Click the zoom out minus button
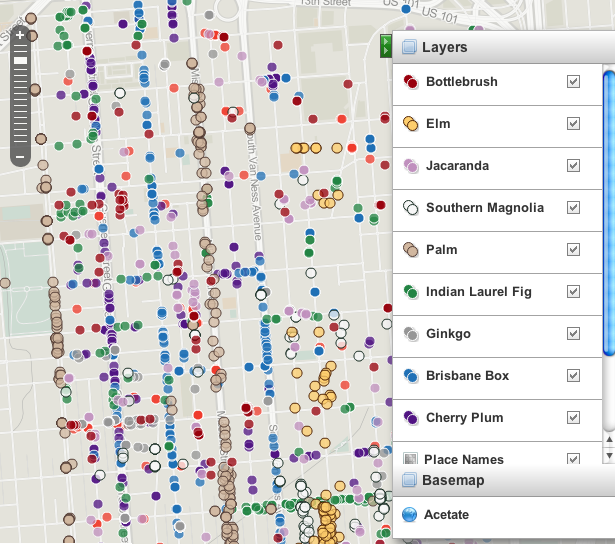Screen dimensions: 615x544 (19, 157)
